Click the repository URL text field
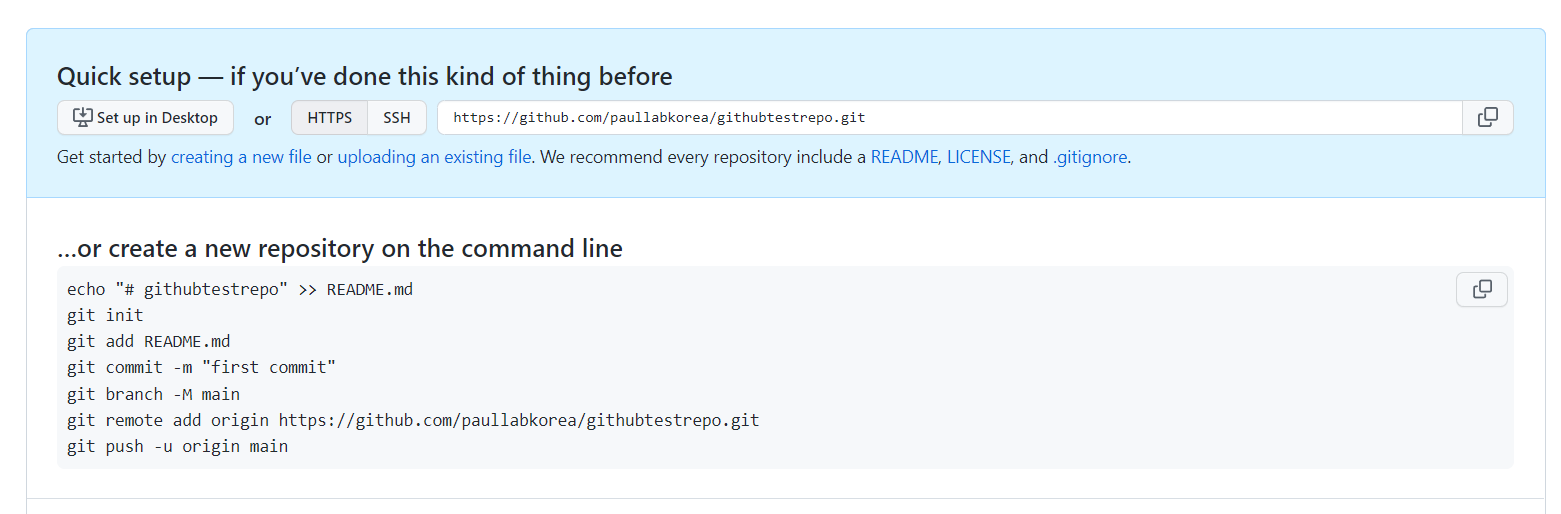The image size is (1561, 514). click(950, 117)
